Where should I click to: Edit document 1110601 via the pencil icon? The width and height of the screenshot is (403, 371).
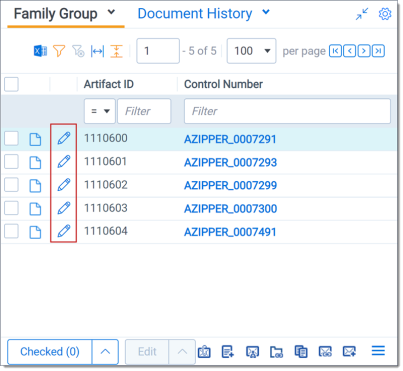tap(64, 161)
